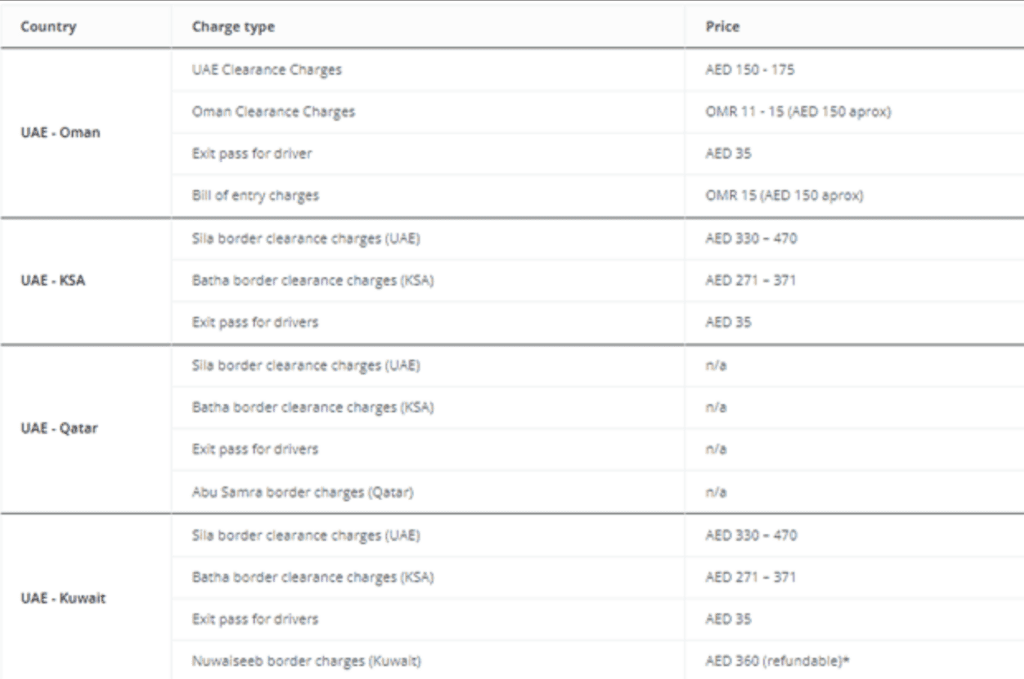This screenshot has height=679, width=1024.
Task: Select the UAE - Oman country cell
Action: pyautogui.click(x=60, y=133)
